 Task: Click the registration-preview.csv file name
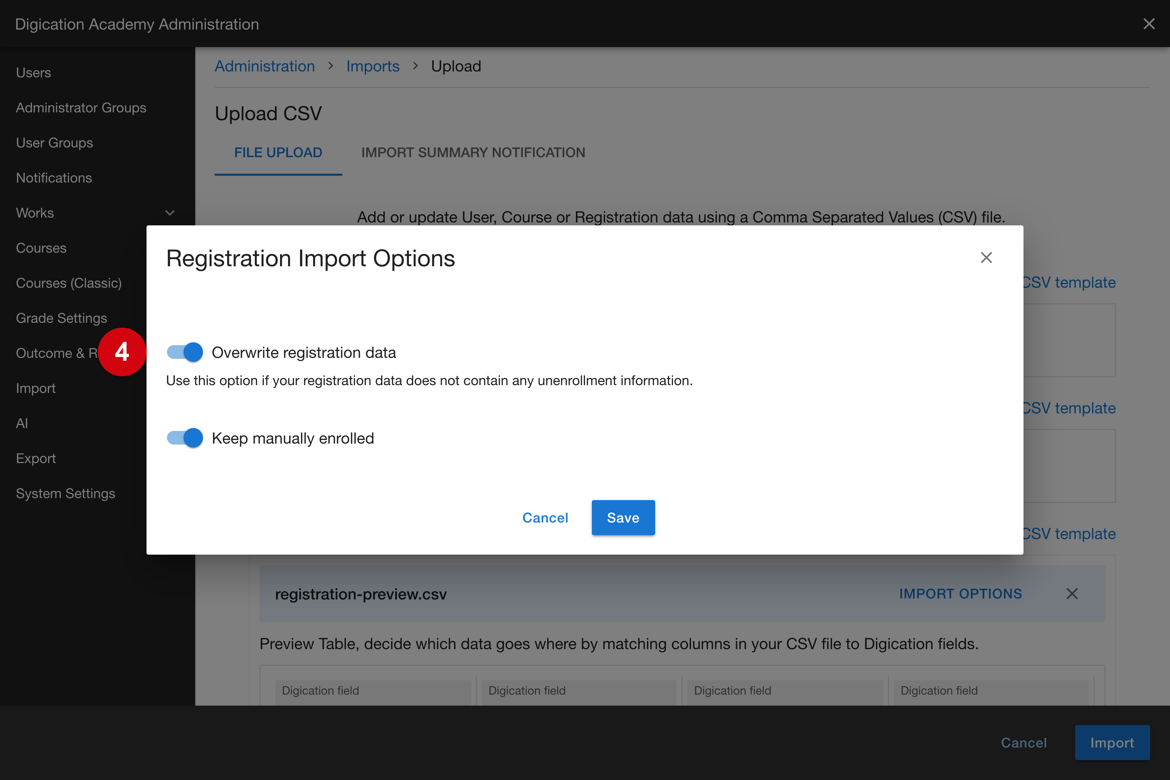point(360,594)
